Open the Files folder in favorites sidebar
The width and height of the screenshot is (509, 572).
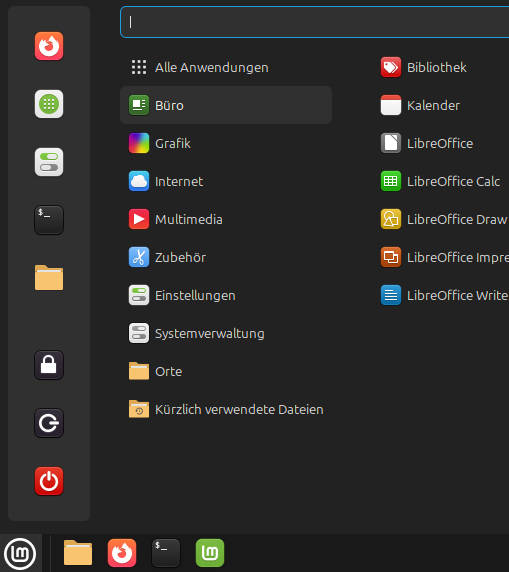click(x=49, y=278)
